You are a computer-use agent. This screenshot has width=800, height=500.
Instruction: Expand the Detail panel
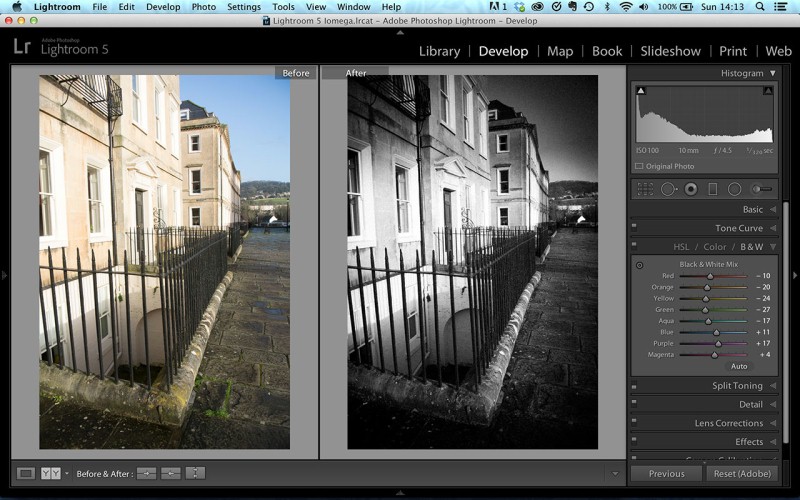773,405
